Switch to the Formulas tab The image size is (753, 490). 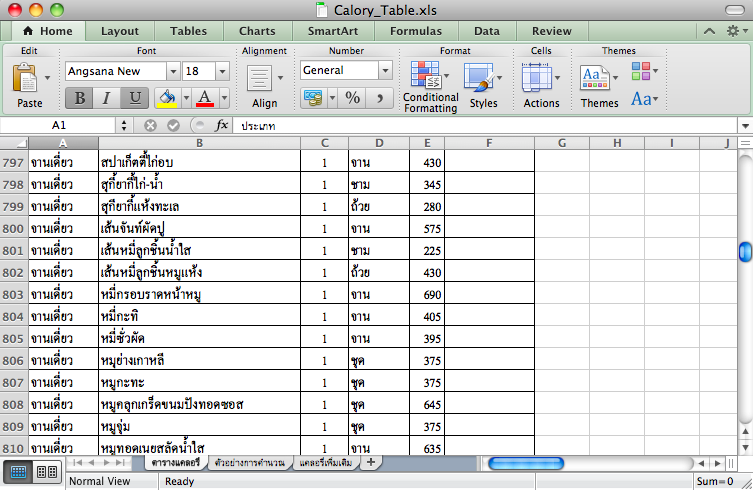click(x=416, y=31)
